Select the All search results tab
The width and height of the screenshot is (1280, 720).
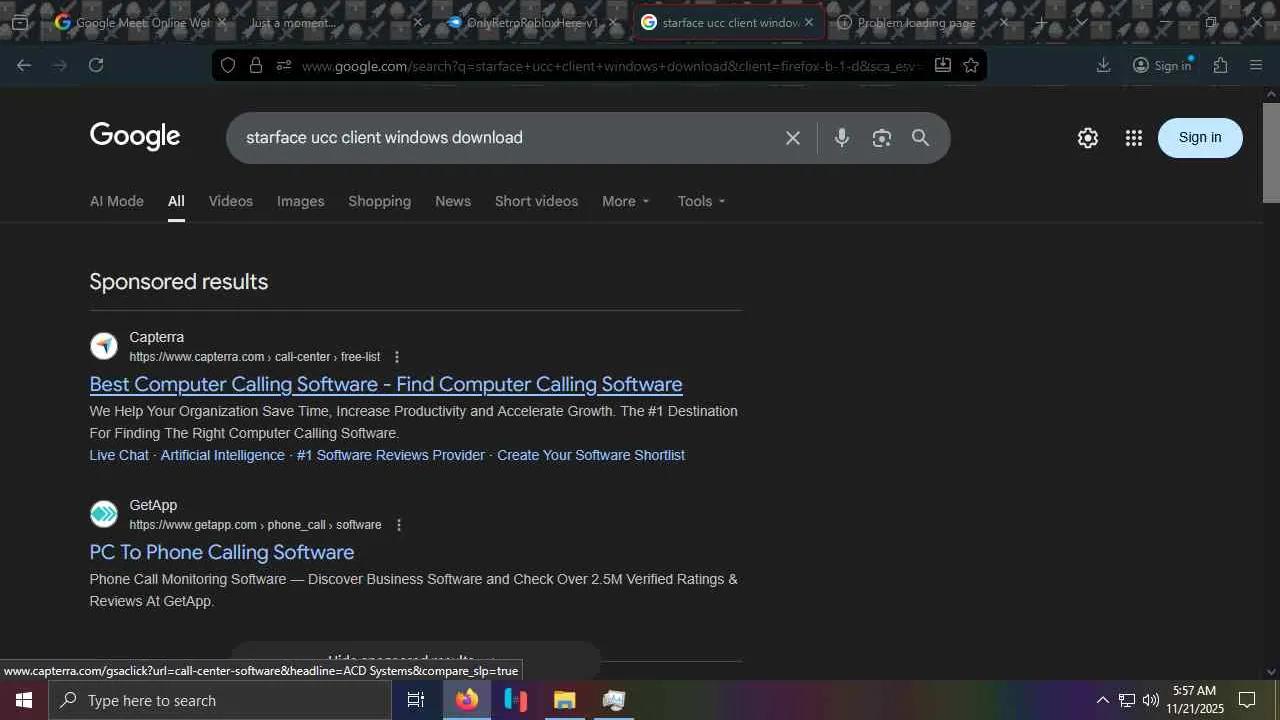[176, 201]
